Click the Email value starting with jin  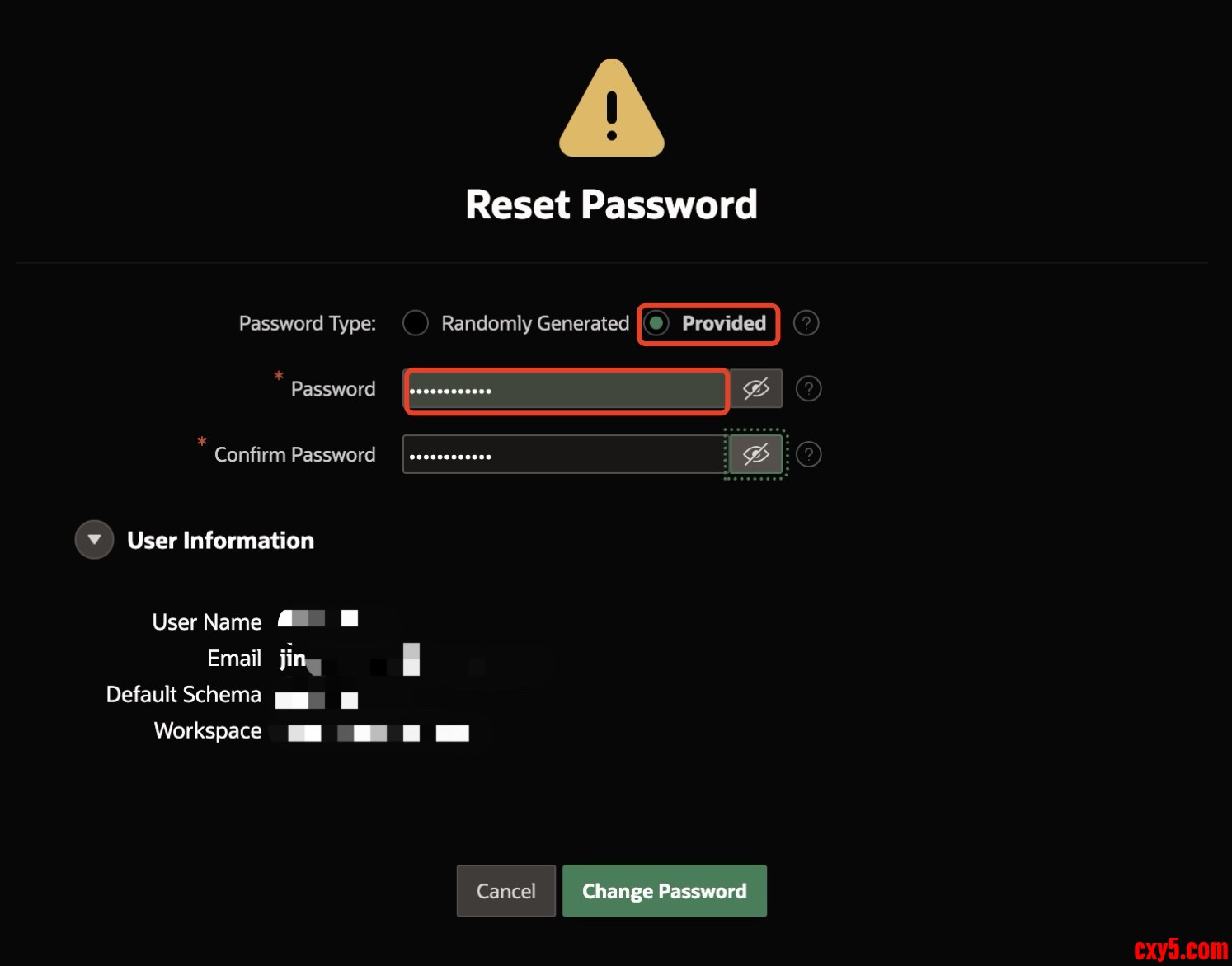click(293, 659)
